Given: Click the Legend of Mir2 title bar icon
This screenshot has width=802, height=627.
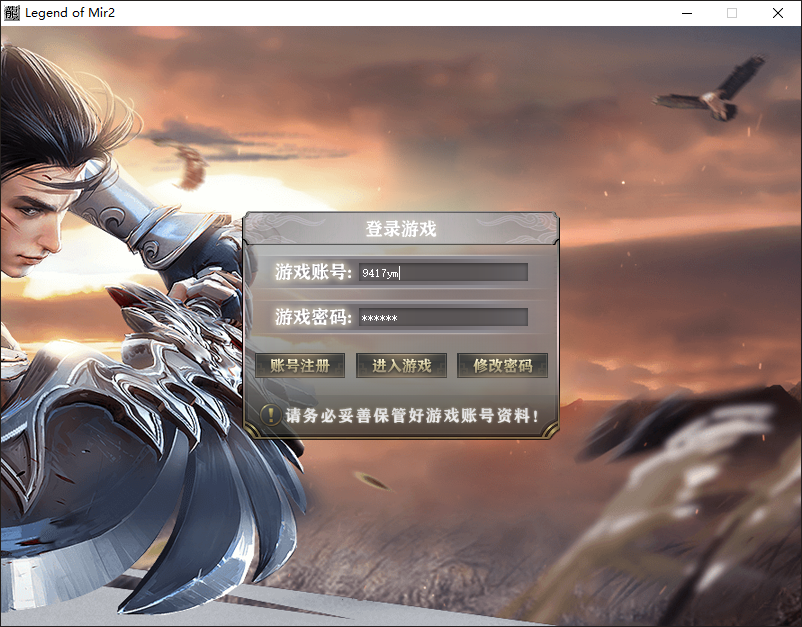Looking at the screenshot, I should click(13, 13).
